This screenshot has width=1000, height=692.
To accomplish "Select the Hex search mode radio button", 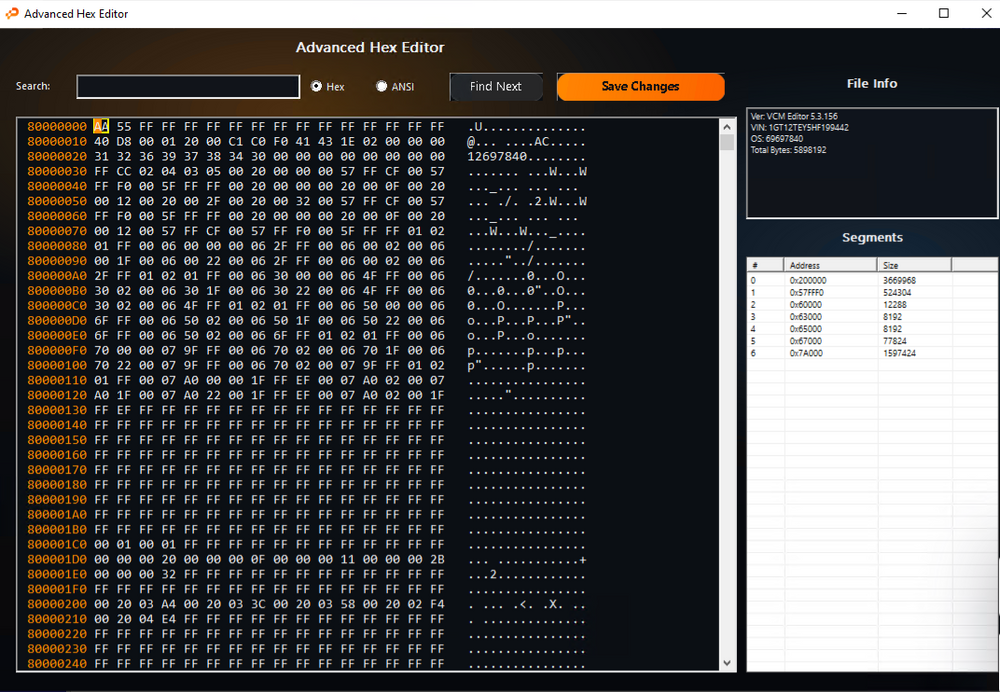I will pos(317,87).
